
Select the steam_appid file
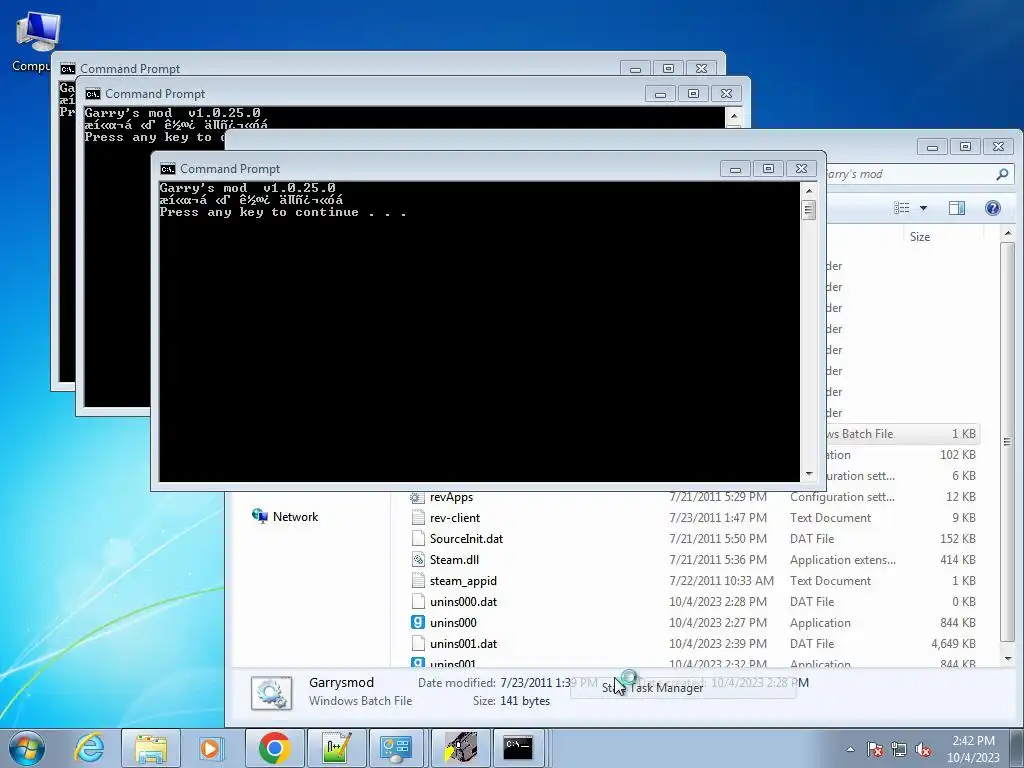[x=463, y=581]
